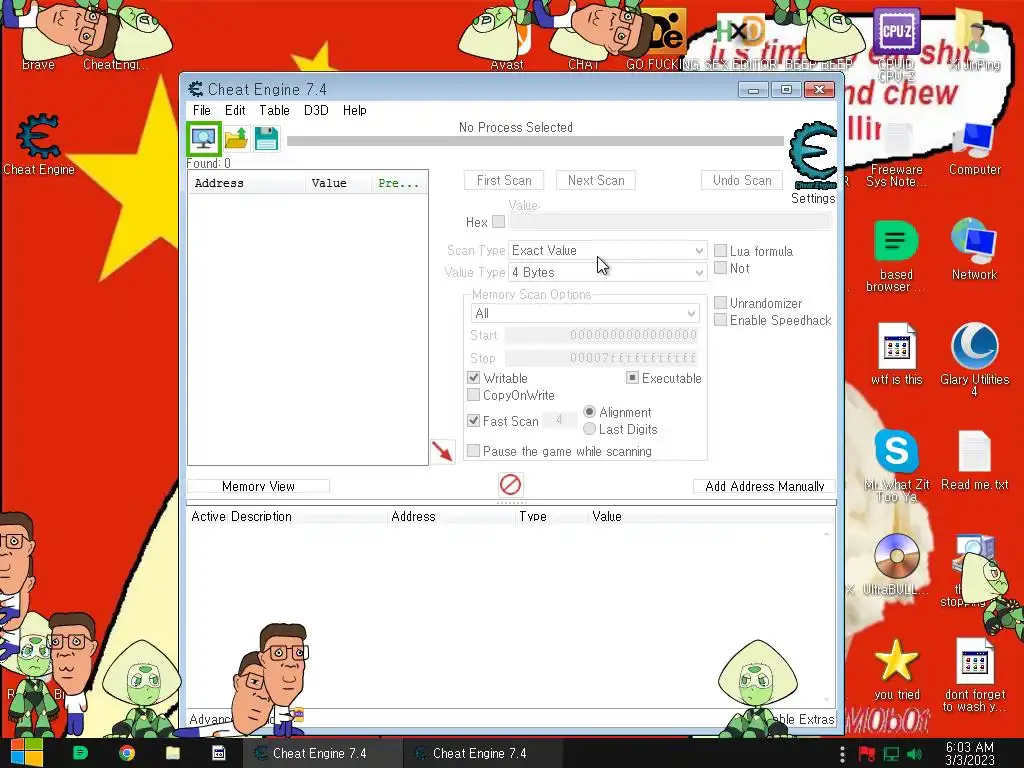Open Freeware Sys Note desktop icon
This screenshot has width=1024, height=768.
pyautogui.click(x=896, y=153)
